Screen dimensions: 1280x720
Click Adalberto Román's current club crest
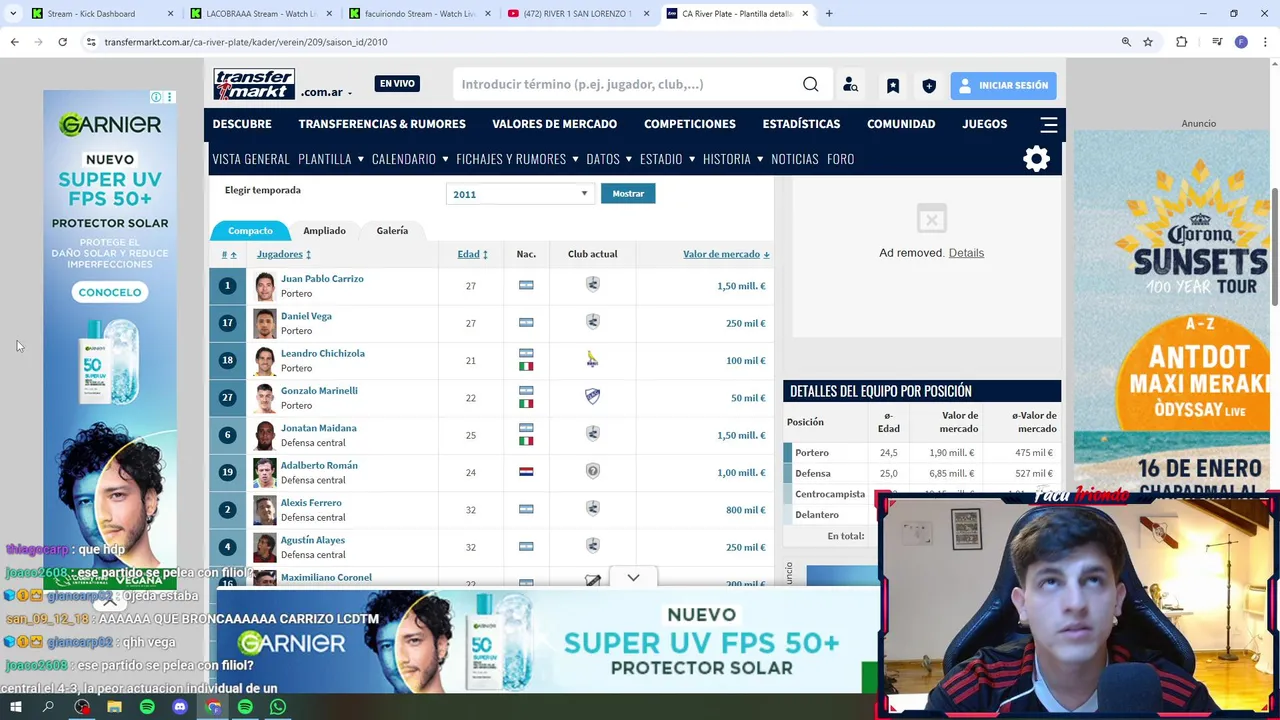pyautogui.click(x=593, y=471)
